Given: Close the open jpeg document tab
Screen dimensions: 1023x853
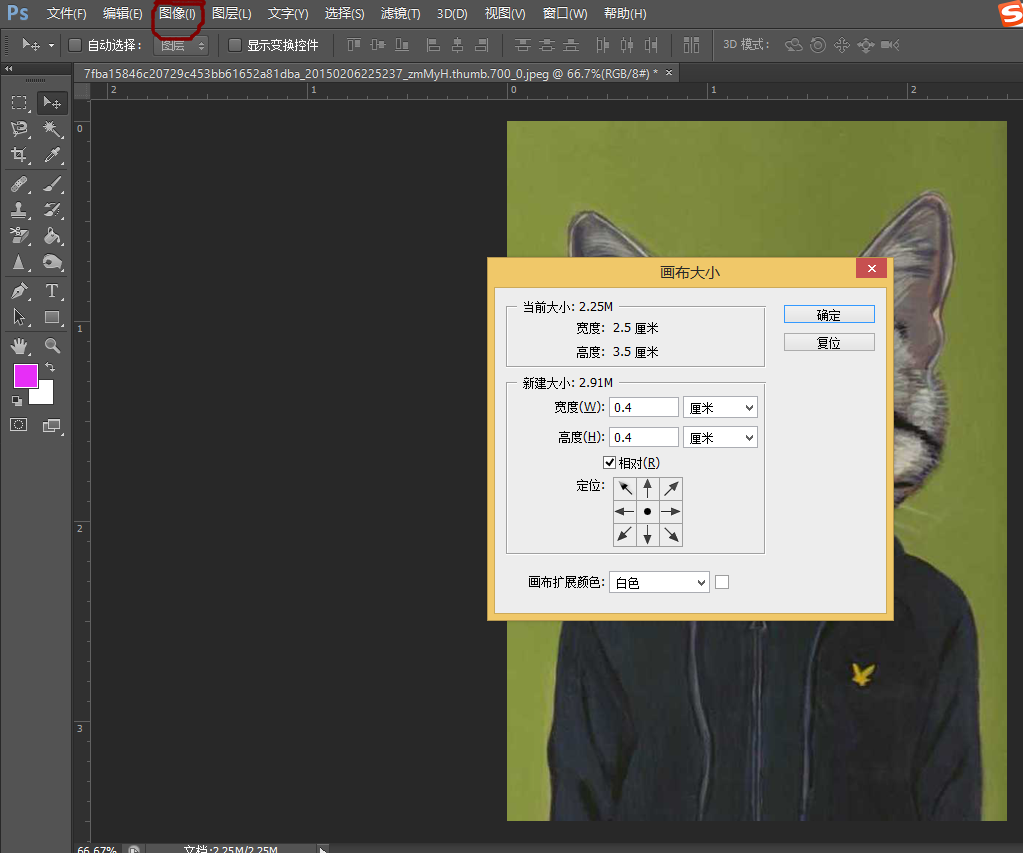Looking at the screenshot, I should point(669,73).
